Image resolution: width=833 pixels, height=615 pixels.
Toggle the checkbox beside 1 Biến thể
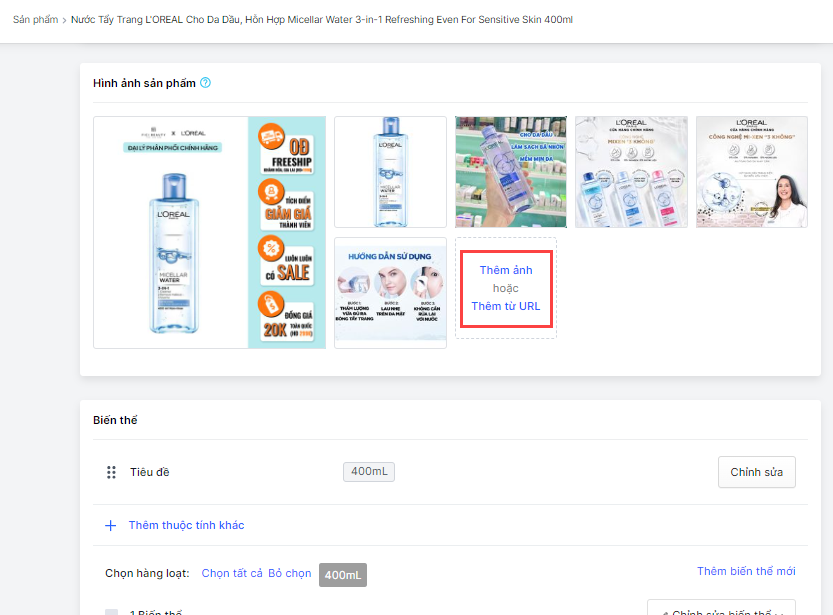(112, 612)
